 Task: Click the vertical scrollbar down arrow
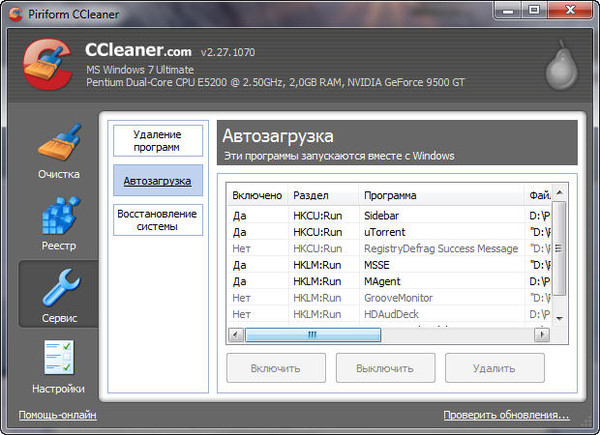[559, 317]
